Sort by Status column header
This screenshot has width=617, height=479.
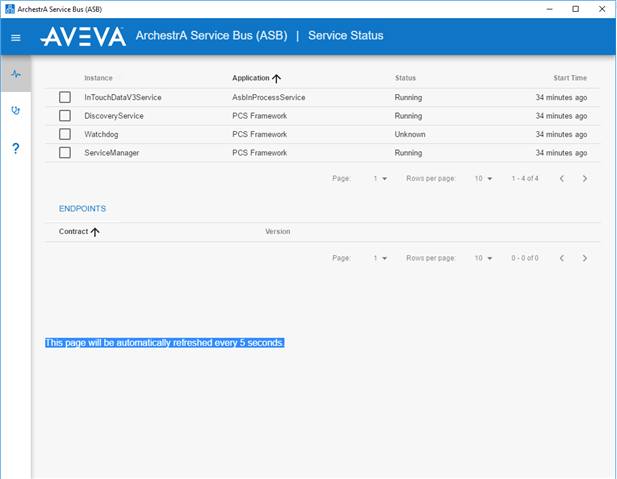(405, 78)
